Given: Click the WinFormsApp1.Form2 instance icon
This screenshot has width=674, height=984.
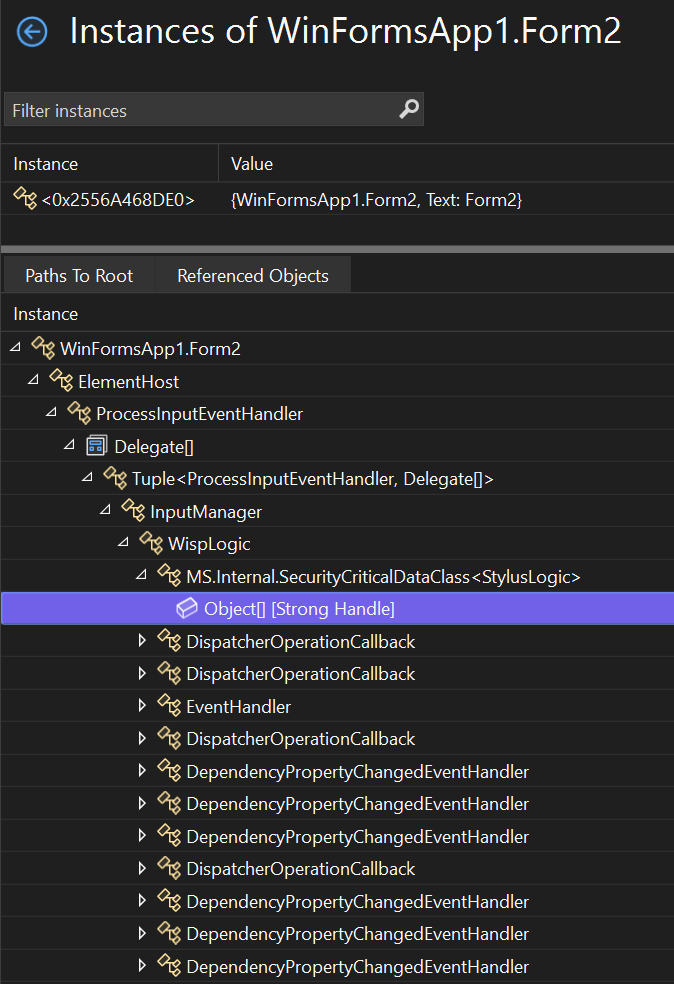Looking at the screenshot, I should tap(45, 348).
